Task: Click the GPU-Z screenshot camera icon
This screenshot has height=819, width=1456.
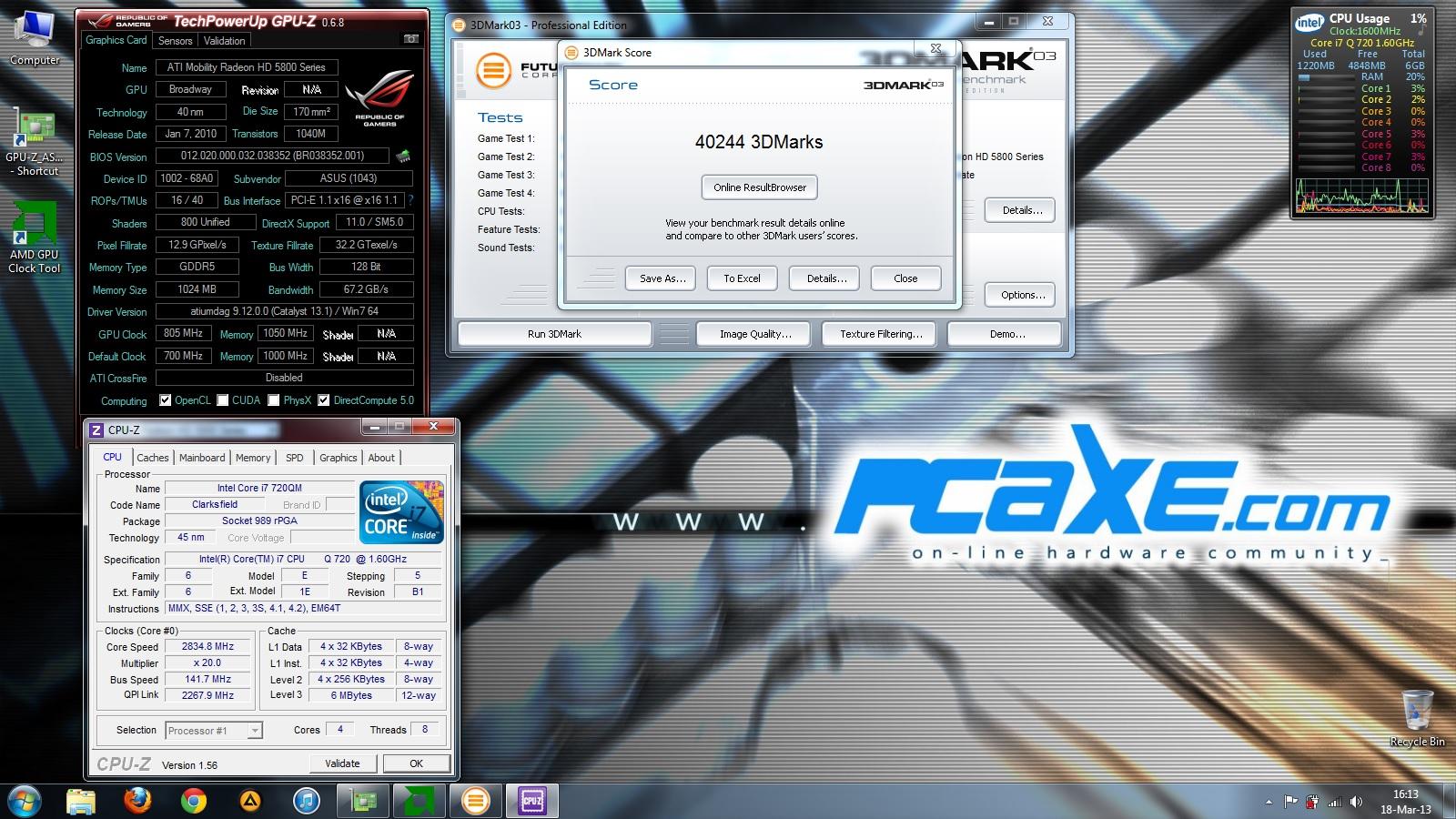Action: (x=411, y=39)
